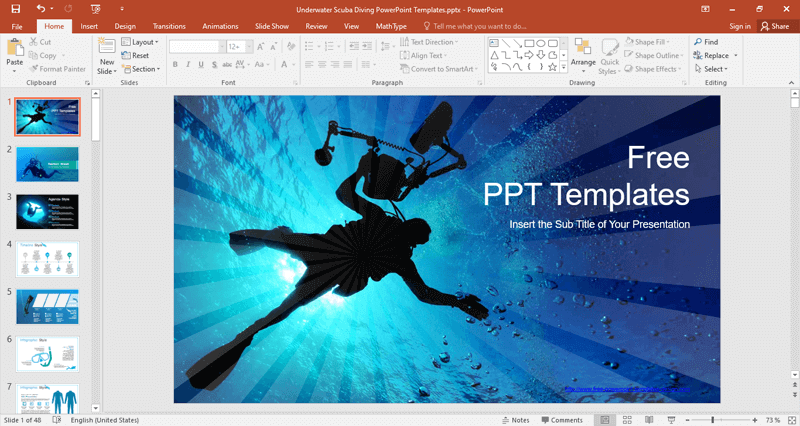Click the Format Painter brush
The width and height of the screenshot is (800, 426).
coord(57,69)
